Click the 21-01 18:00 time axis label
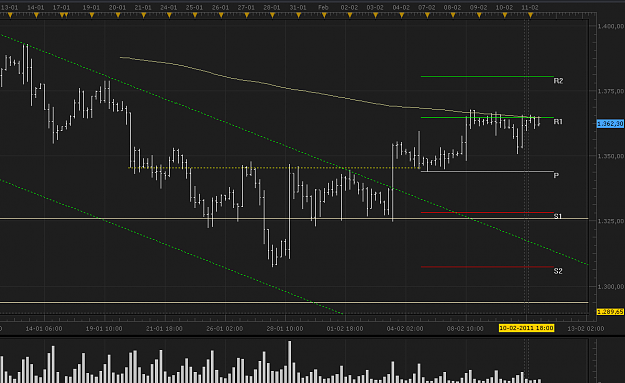Viewport: 625px width, 383px height. click(x=164, y=329)
